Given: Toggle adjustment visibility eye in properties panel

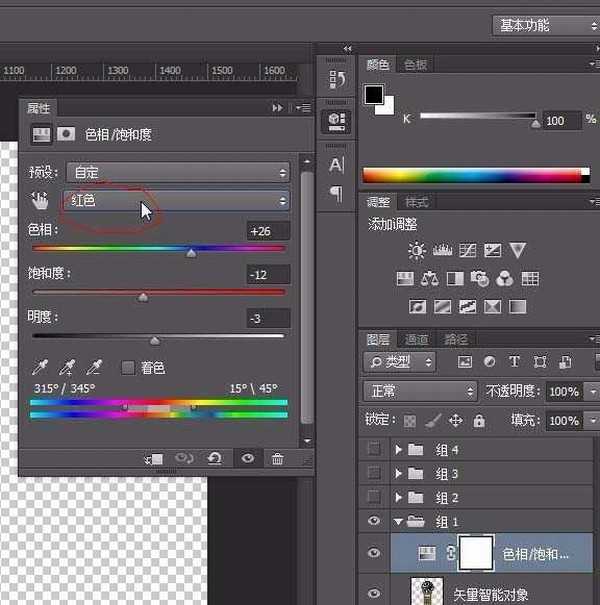Looking at the screenshot, I should click(x=247, y=459).
